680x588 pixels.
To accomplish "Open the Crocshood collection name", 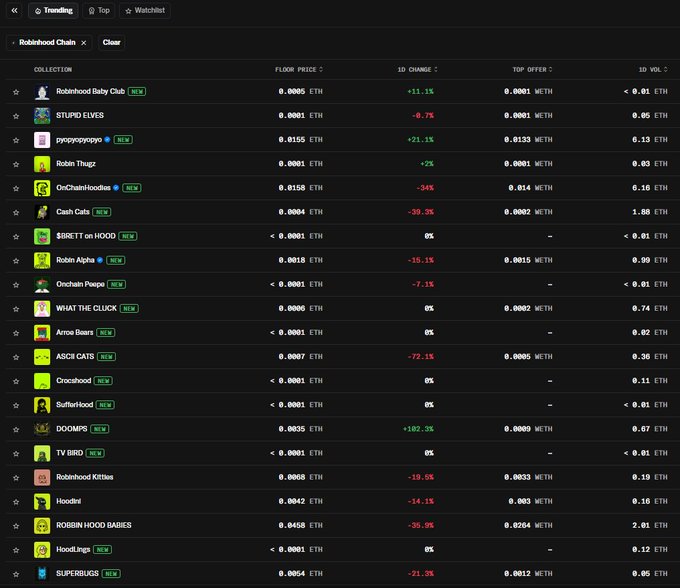I will 73,381.
